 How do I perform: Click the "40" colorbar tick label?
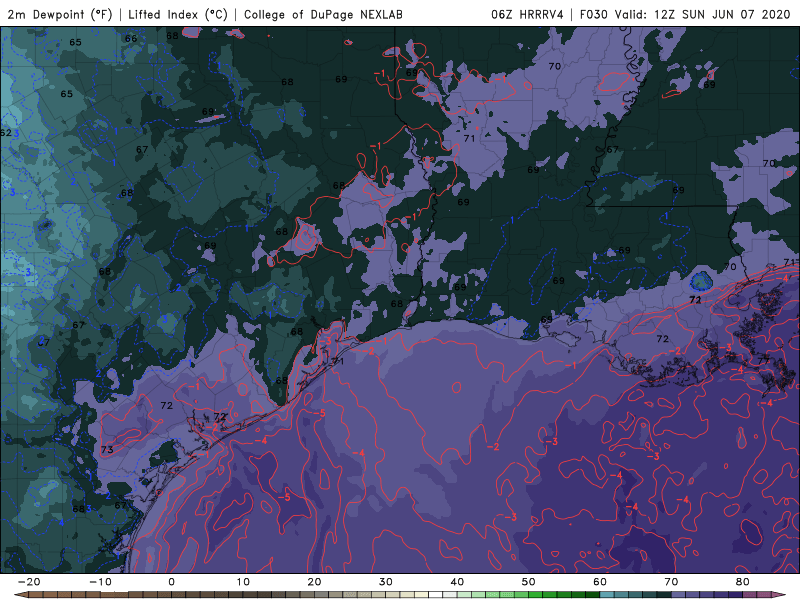click(x=457, y=582)
